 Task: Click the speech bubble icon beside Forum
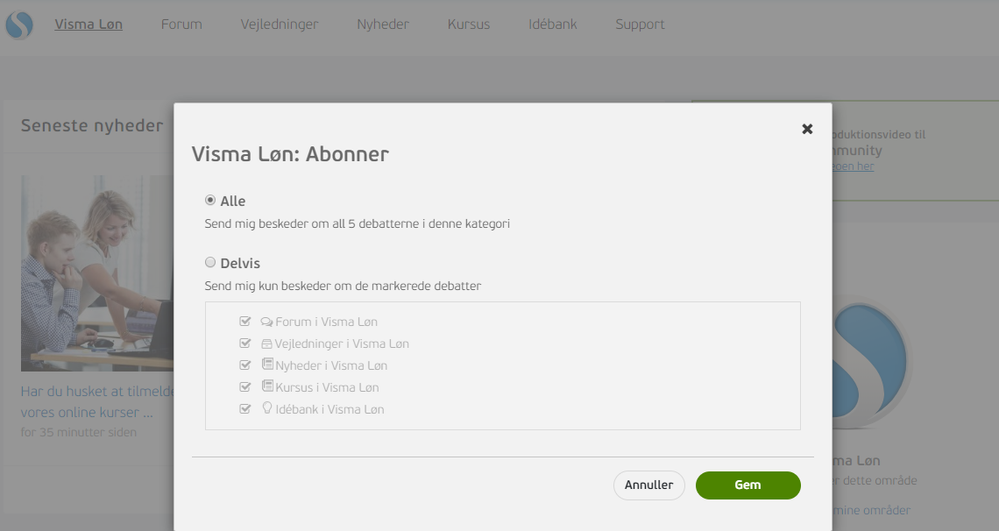tap(267, 322)
